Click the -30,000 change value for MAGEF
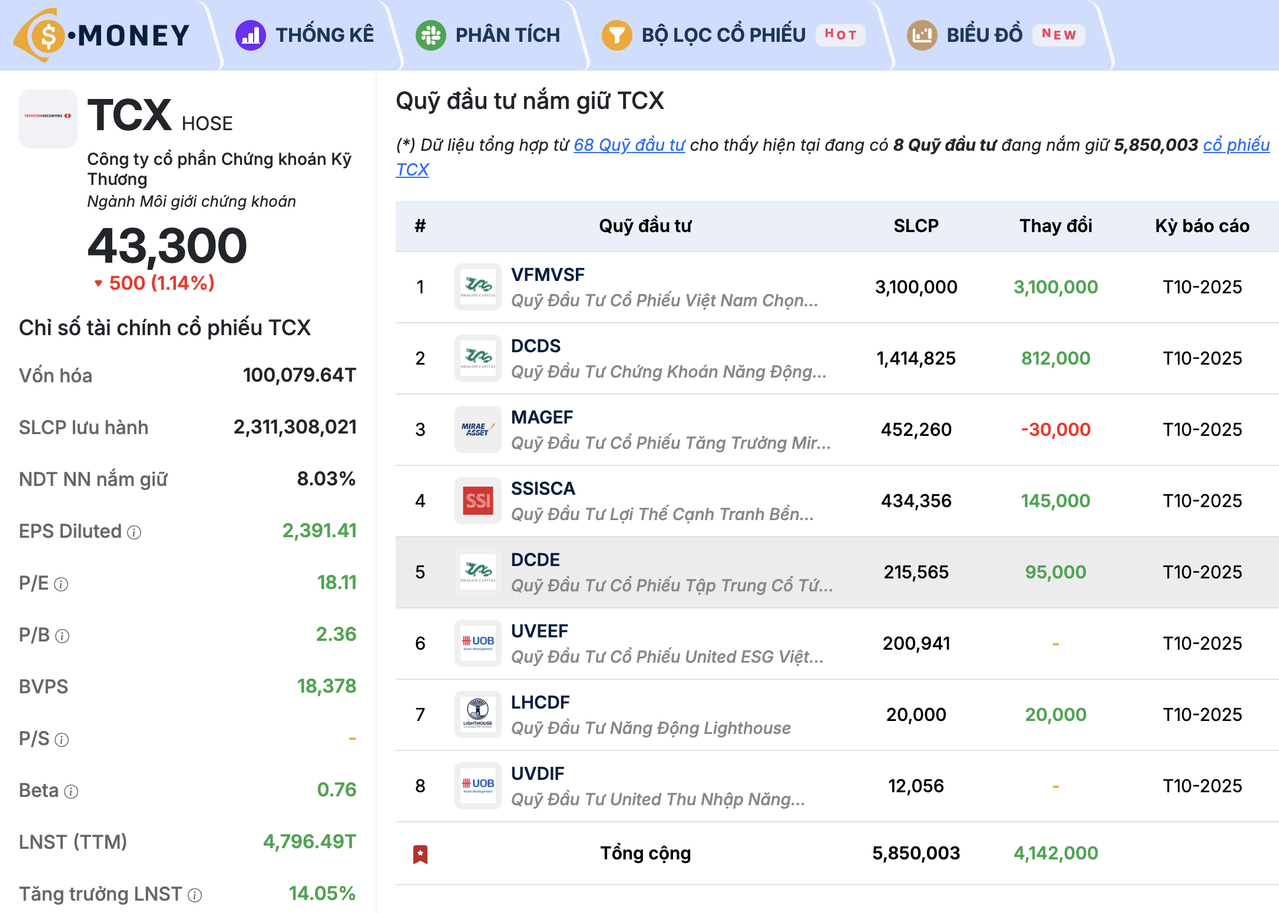 [1056, 429]
